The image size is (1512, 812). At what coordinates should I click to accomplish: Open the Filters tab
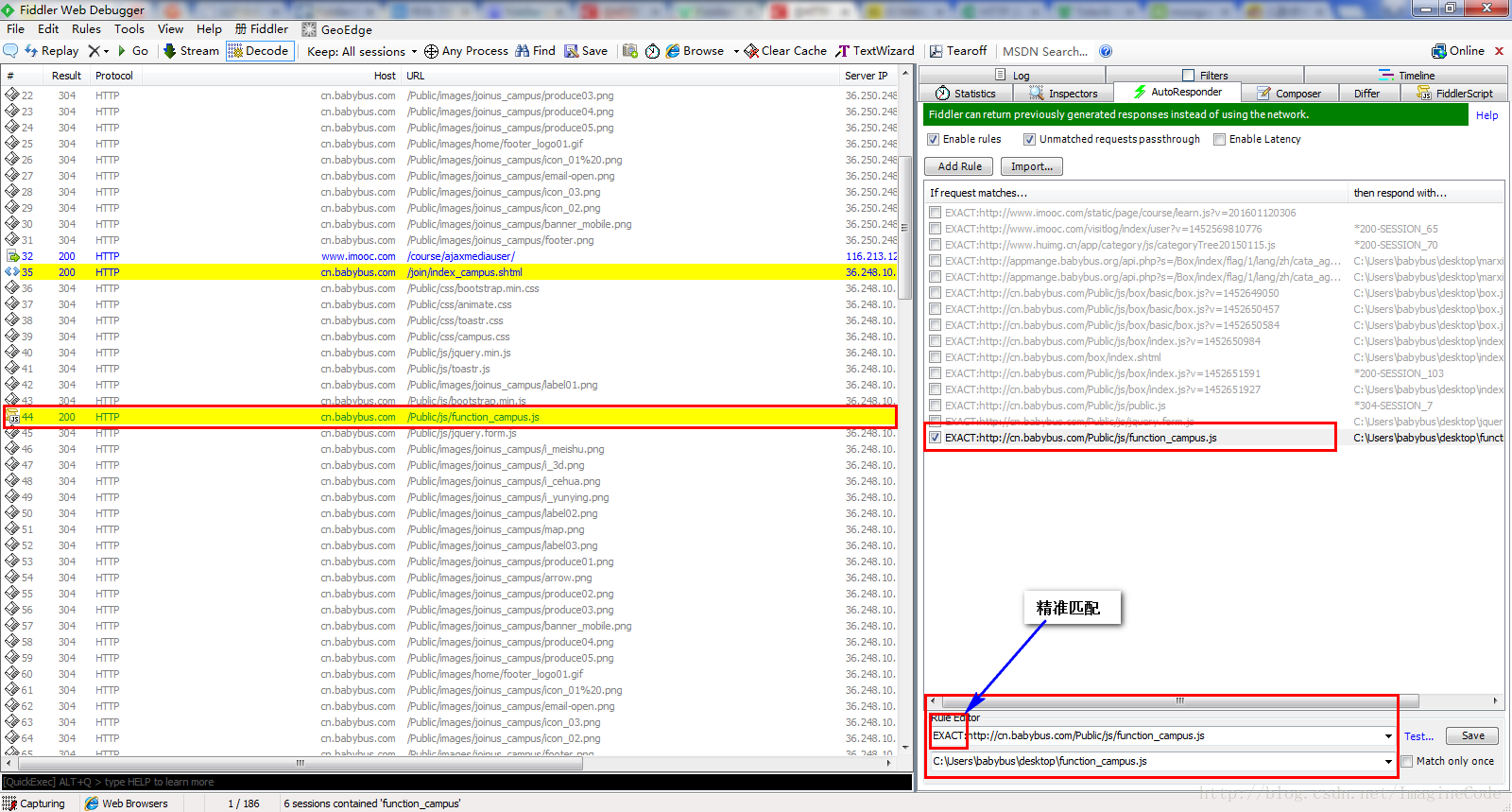tap(1205, 76)
